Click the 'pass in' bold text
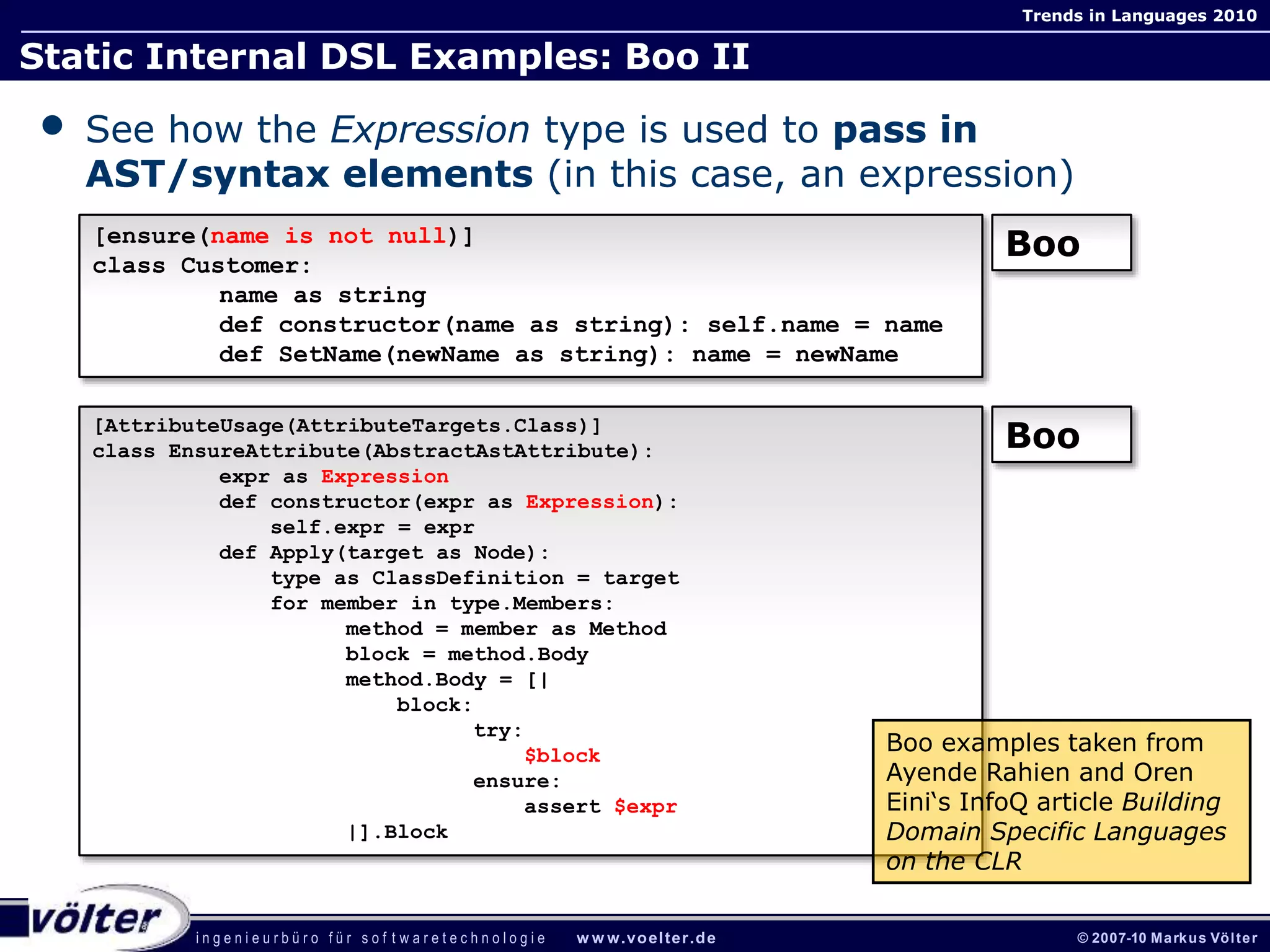Screen dimensions: 1270x952 [905, 130]
